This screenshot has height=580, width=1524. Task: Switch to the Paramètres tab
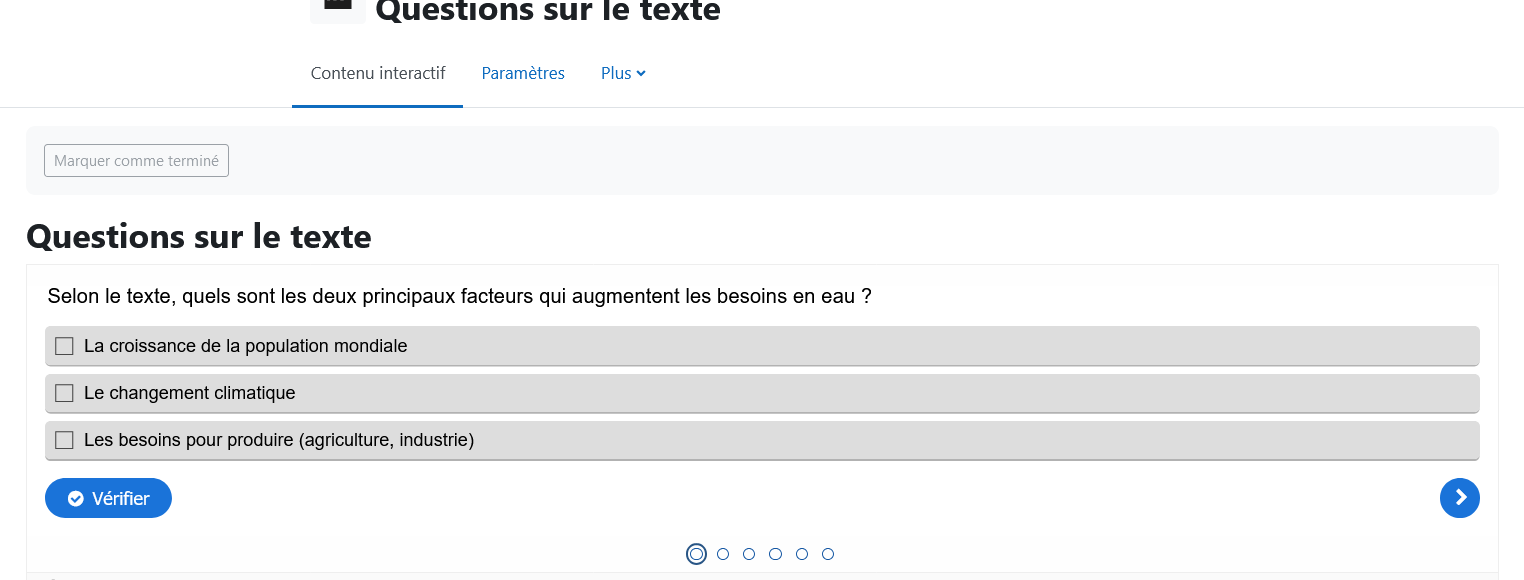[523, 73]
